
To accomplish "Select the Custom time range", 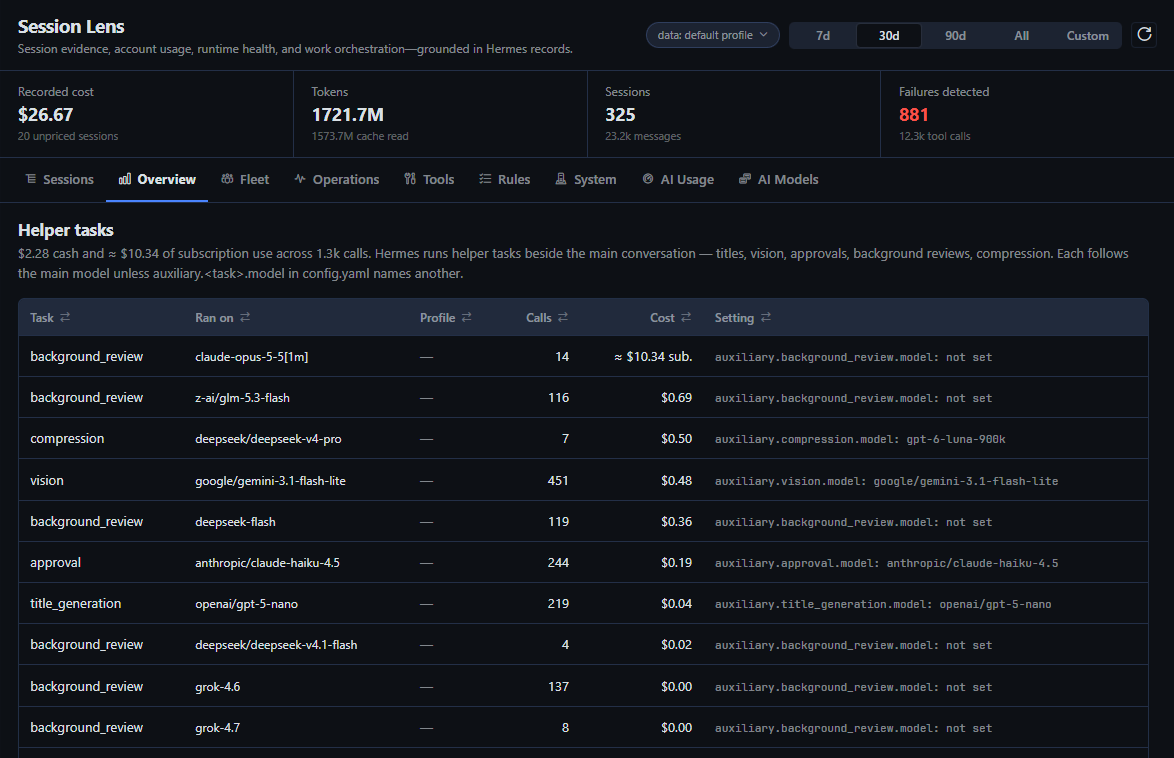I will click(1087, 35).
